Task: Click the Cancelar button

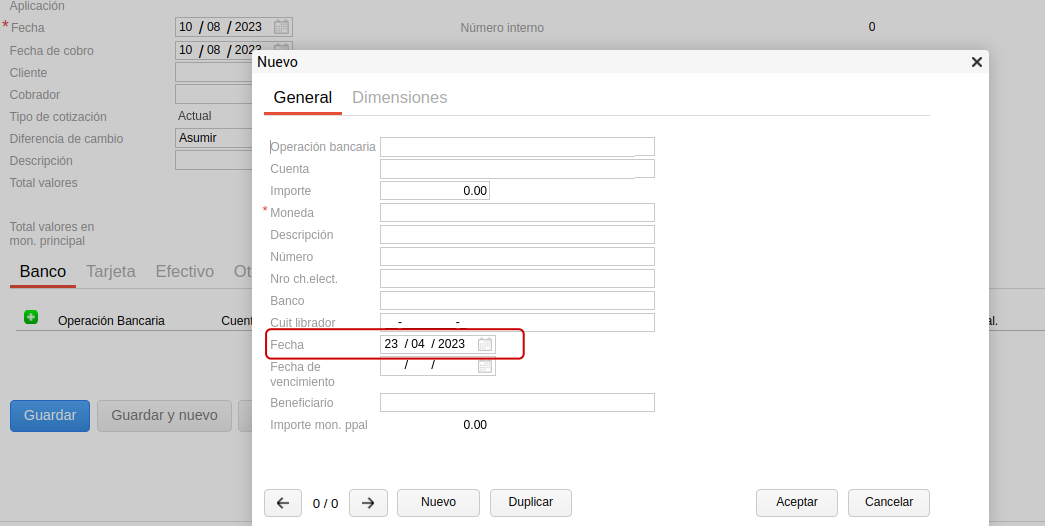Action: point(888,503)
